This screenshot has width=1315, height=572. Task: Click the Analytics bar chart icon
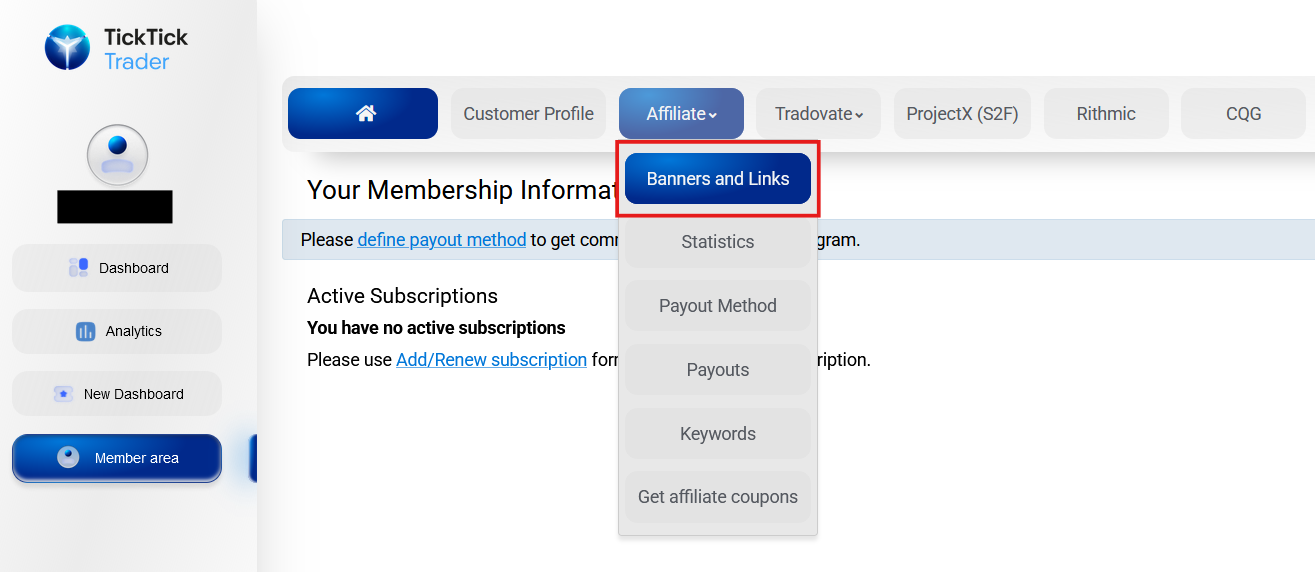86,331
